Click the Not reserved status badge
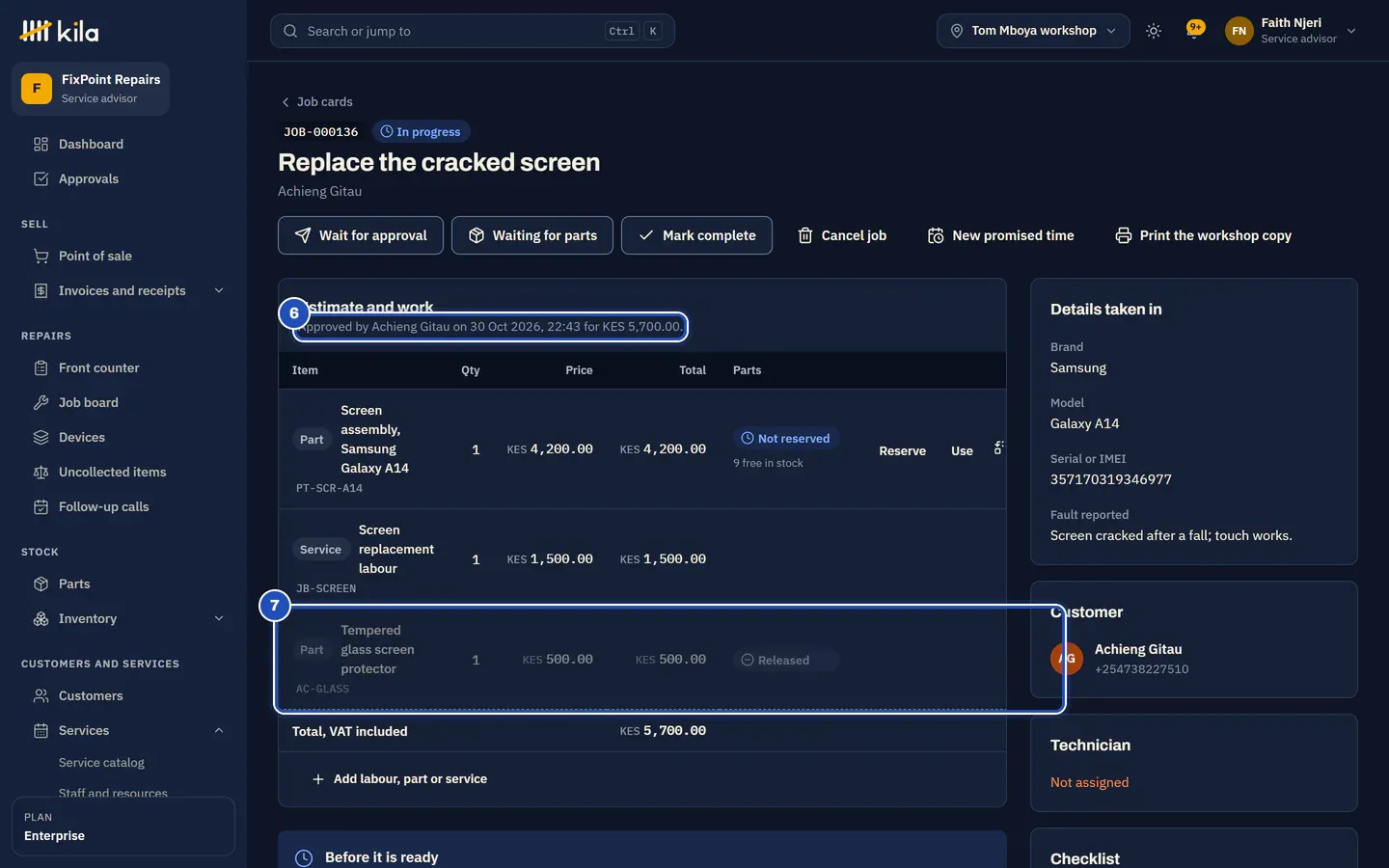Image resolution: width=1389 pixels, height=868 pixels. coord(785,439)
